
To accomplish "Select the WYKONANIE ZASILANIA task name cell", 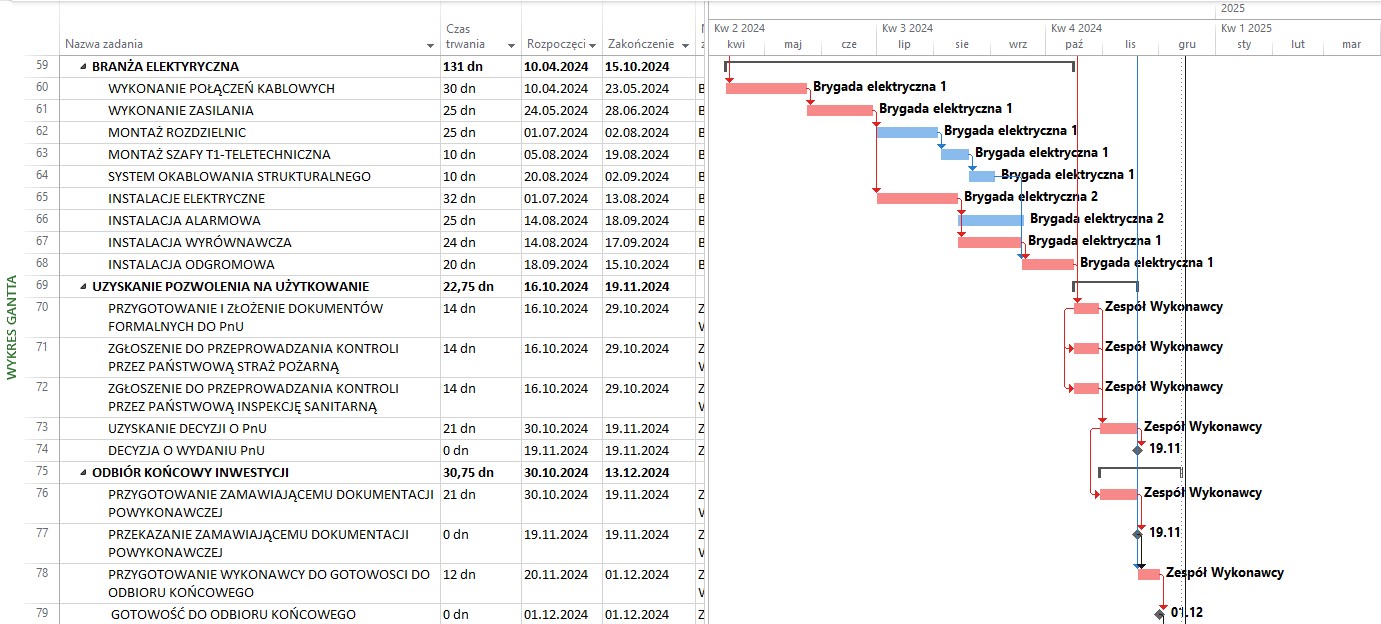I will pyautogui.click(x=180, y=110).
